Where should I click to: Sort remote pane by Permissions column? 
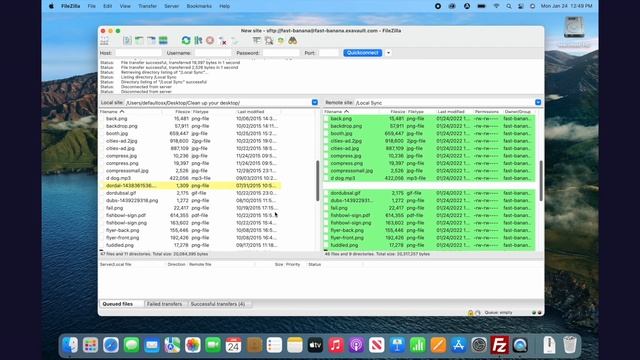point(487,111)
